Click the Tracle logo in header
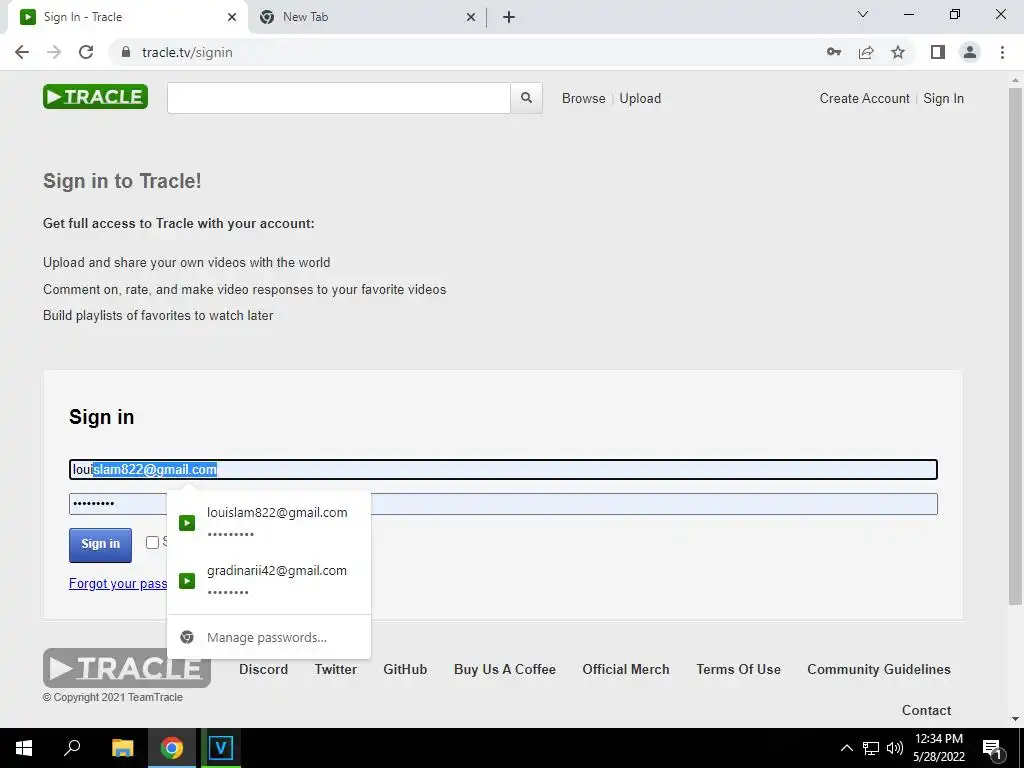 [95, 97]
